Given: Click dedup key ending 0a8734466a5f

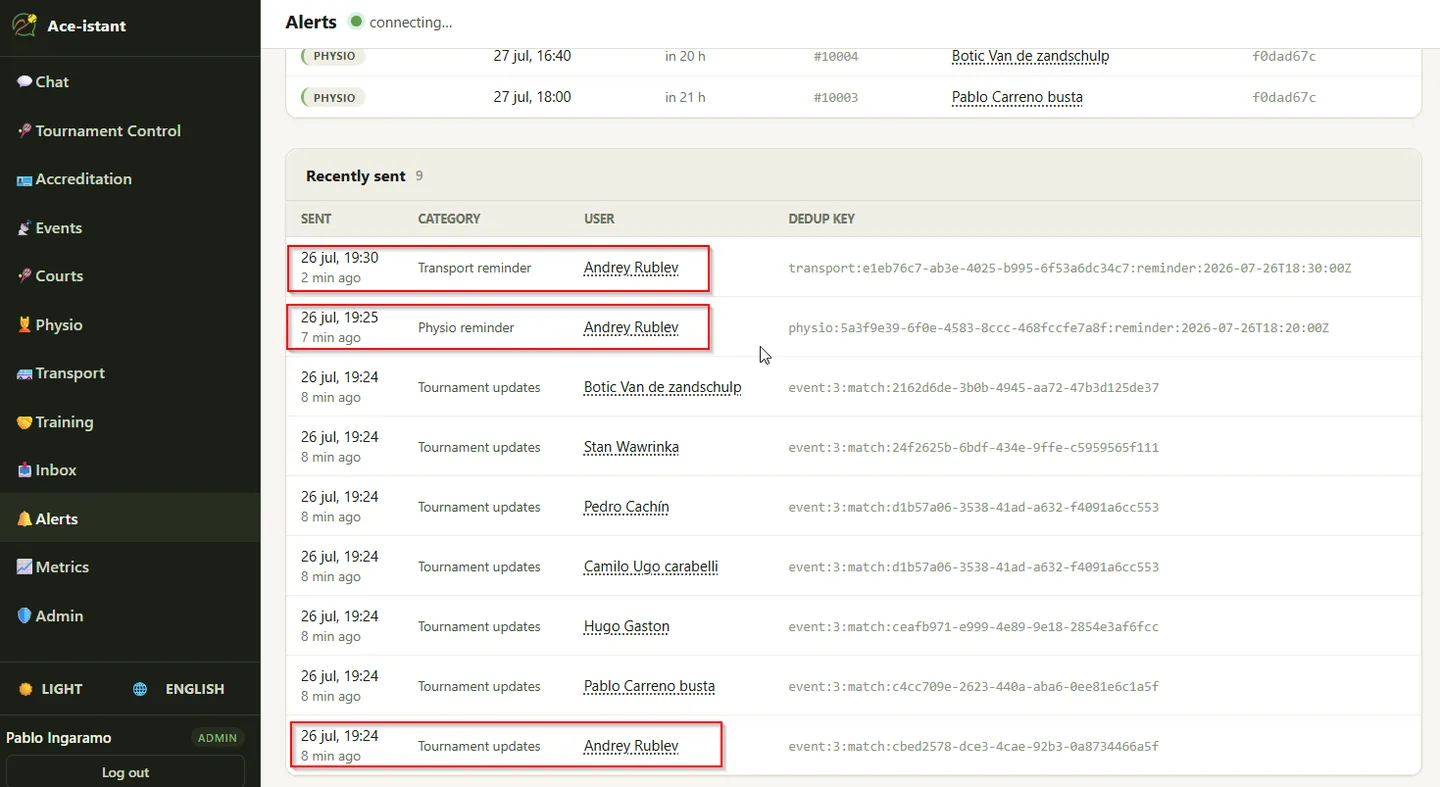Looking at the screenshot, I should pos(973,747).
